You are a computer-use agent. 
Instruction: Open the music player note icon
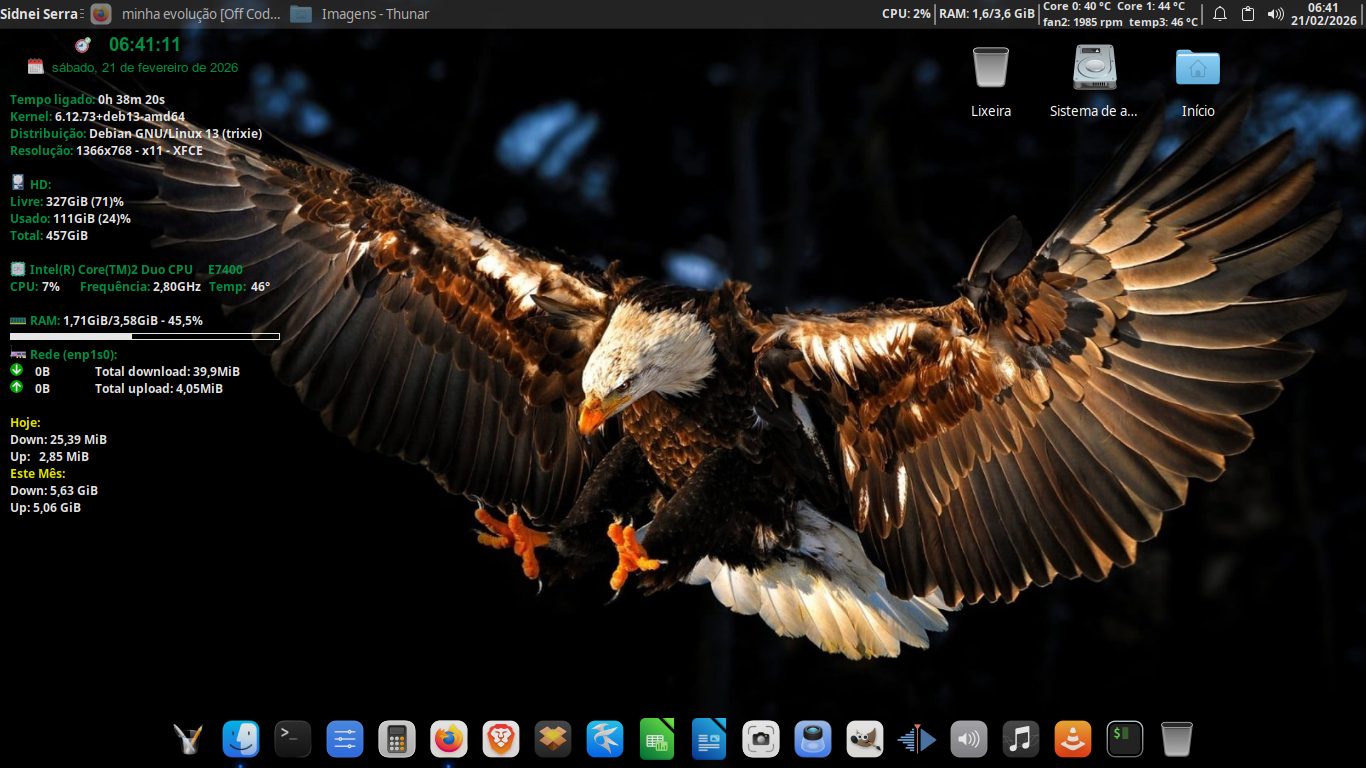[1021, 740]
